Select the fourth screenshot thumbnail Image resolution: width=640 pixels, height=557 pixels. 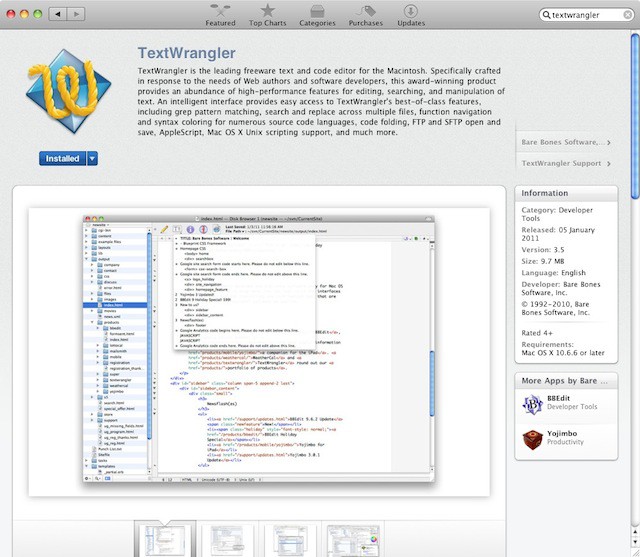click(352, 539)
